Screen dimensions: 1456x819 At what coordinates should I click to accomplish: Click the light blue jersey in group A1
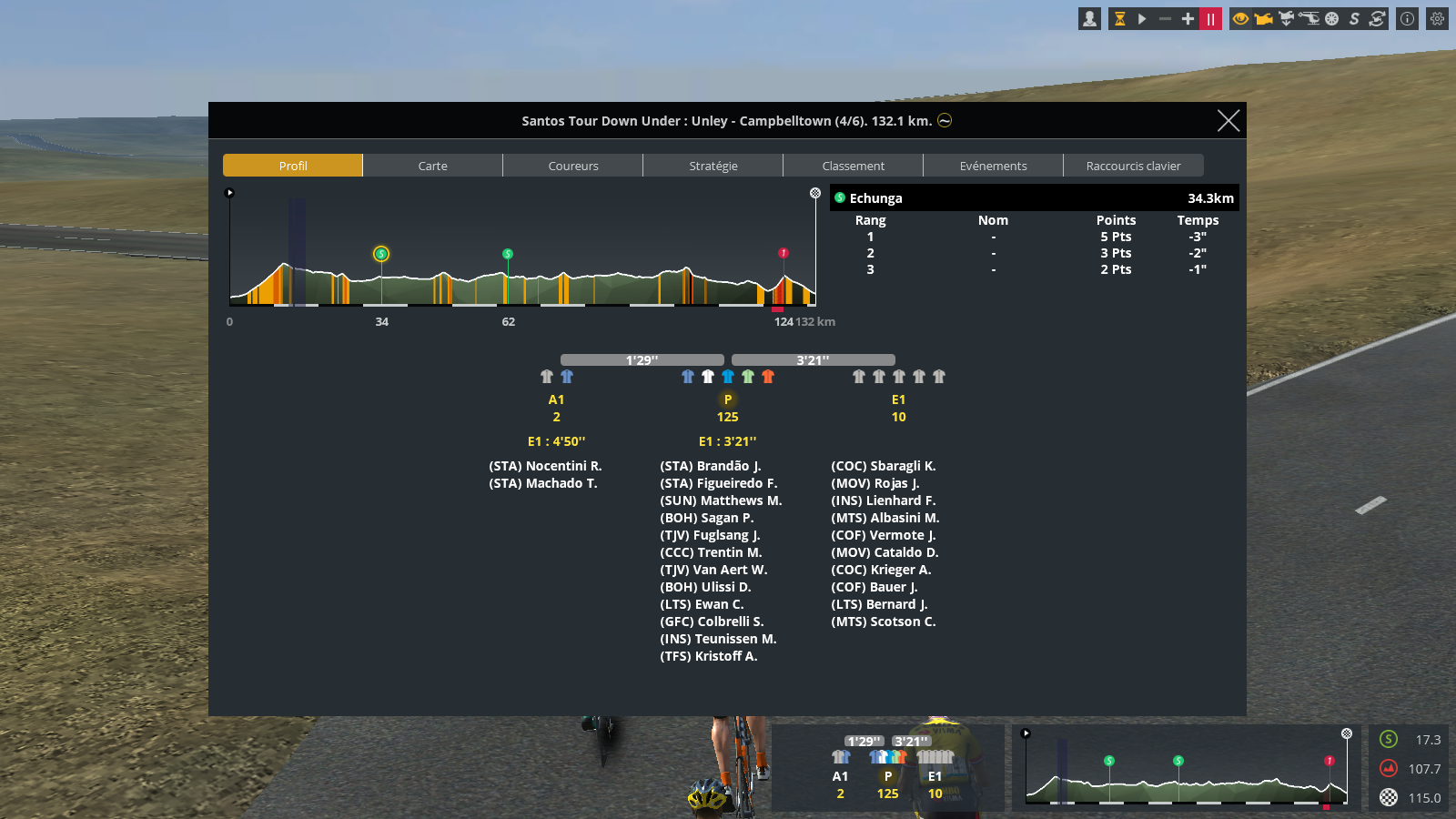[567, 377]
